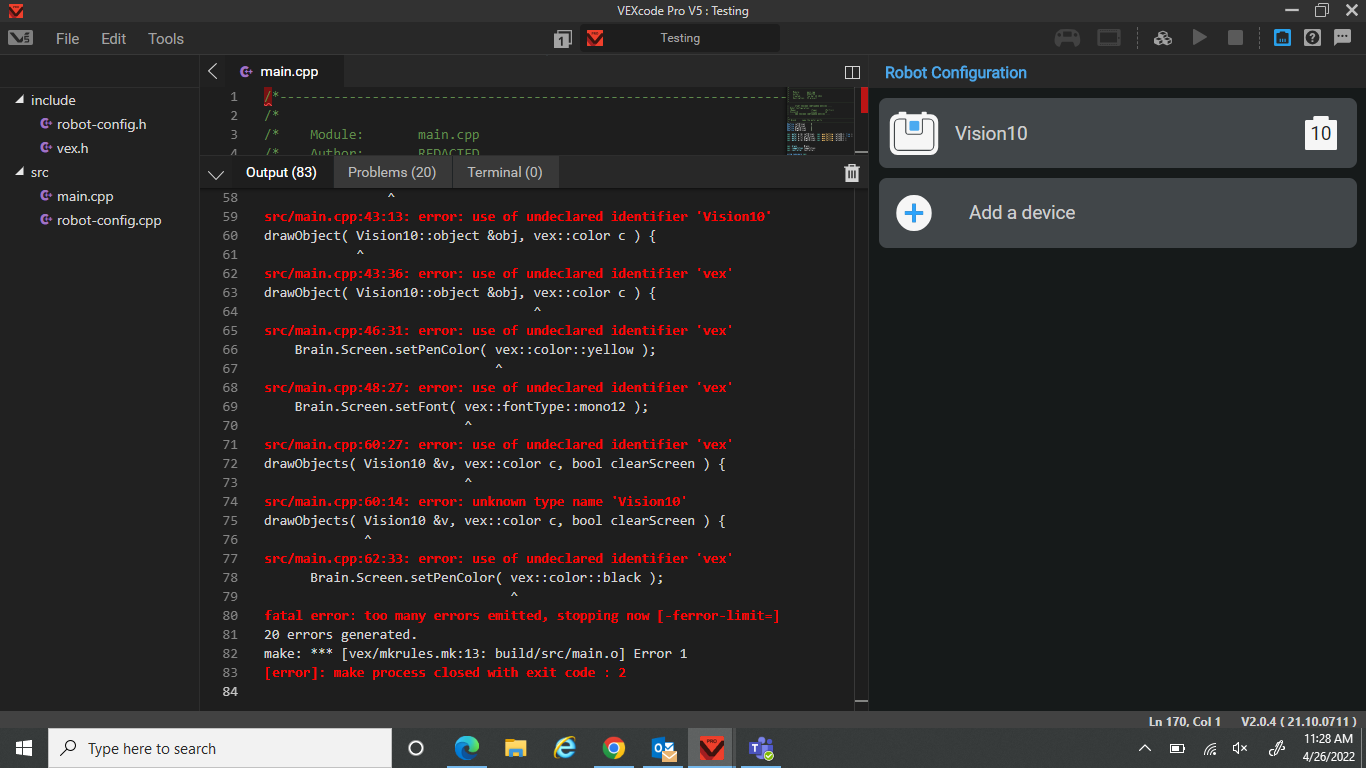Viewport: 1366px width, 768px height.
Task: Switch to the Problems (20) tab
Action: point(392,172)
